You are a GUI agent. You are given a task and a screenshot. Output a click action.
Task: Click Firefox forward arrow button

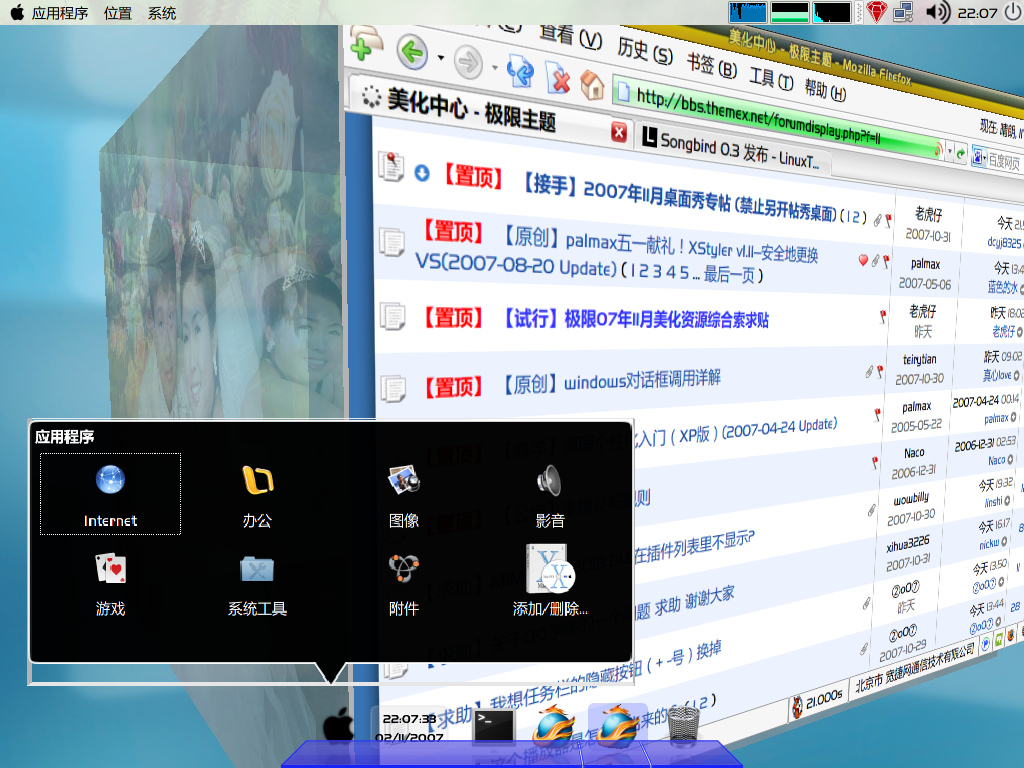pos(468,62)
